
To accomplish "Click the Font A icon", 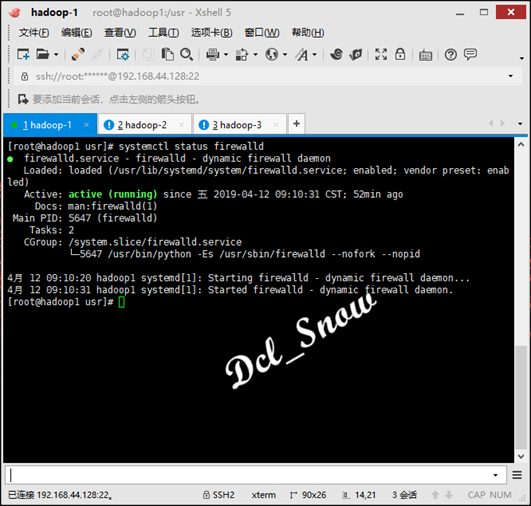I will [x=302, y=54].
